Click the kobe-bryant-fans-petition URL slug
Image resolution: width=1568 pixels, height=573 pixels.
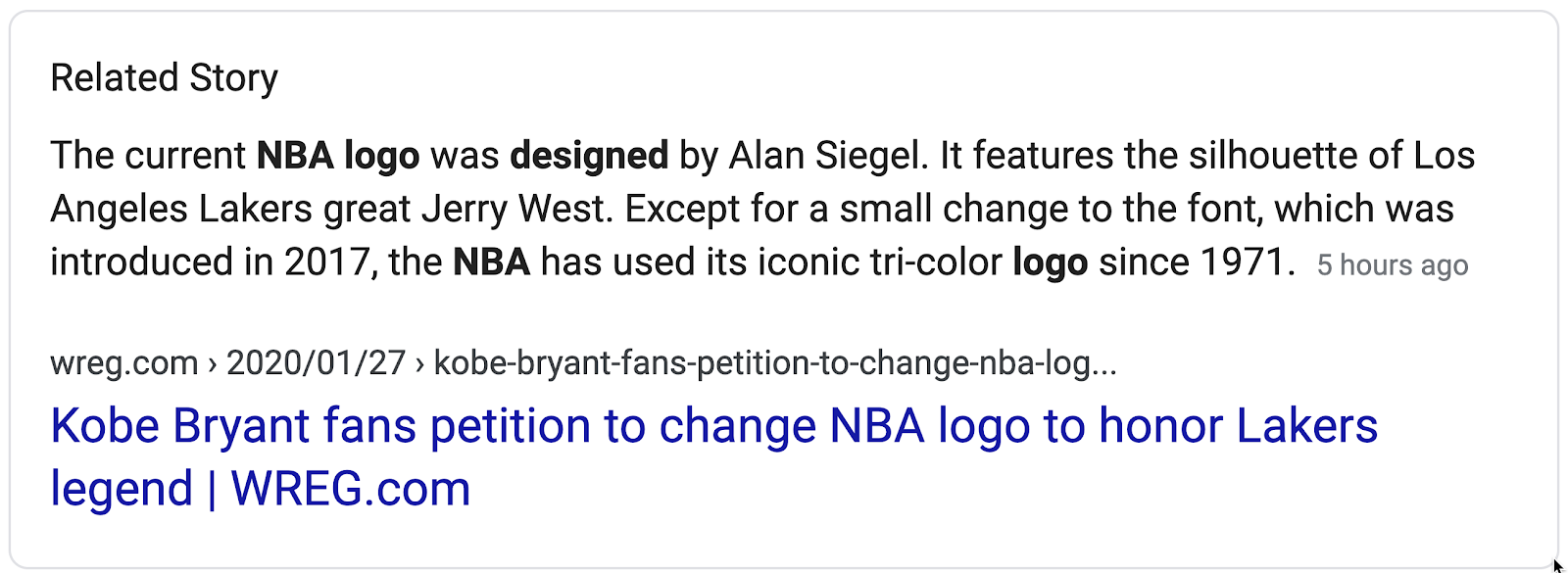pyautogui.click(x=775, y=363)
